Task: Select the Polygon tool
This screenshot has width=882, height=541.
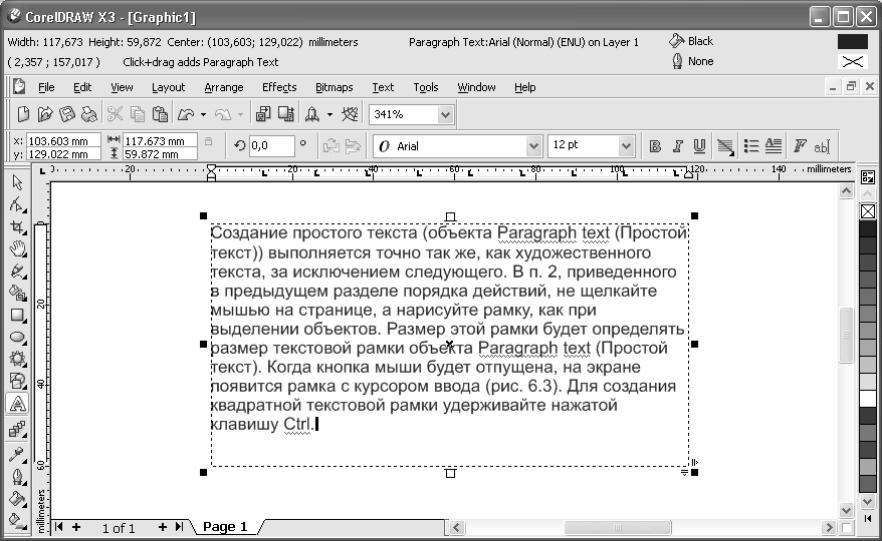Action: coord(17,359)
